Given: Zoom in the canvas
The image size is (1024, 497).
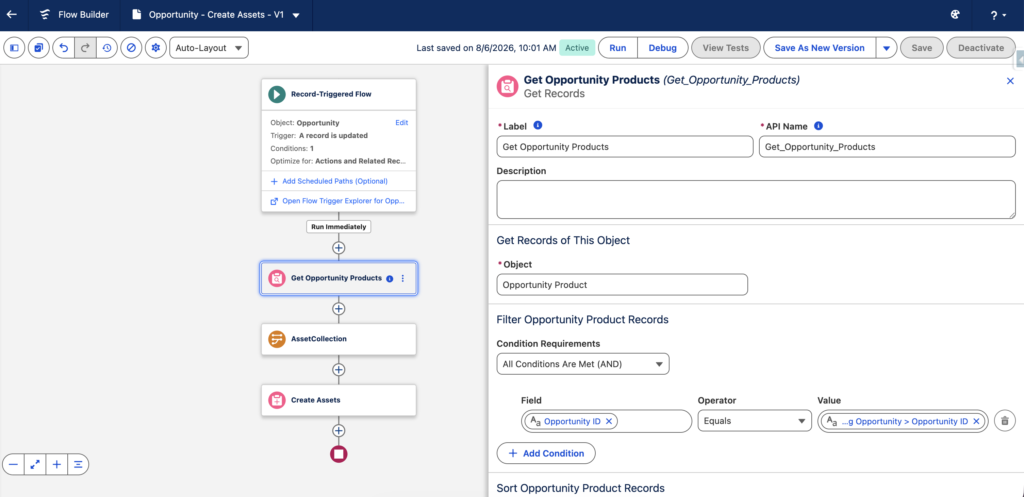Looking at the screenshot, I should tap(57, 464).
